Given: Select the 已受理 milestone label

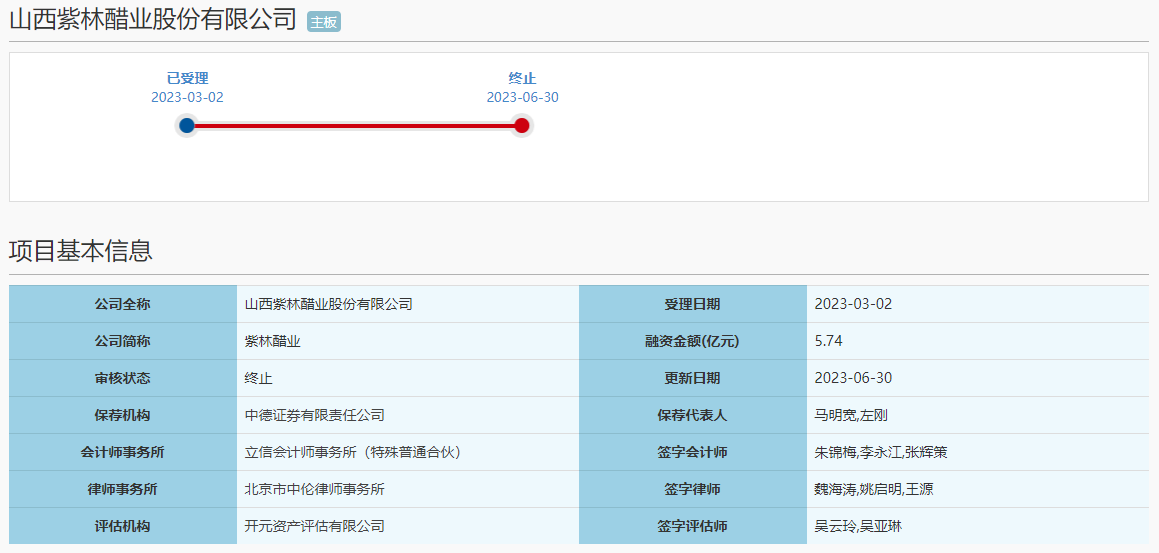Looking at the screenshot, I should tap(187, 78).
